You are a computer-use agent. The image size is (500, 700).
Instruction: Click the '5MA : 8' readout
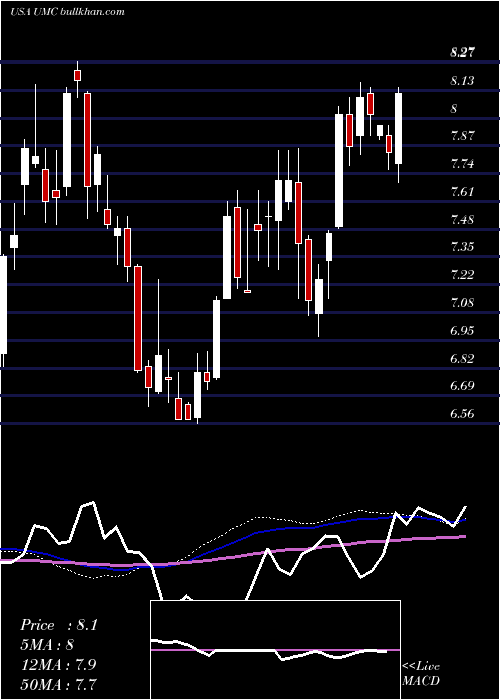(x=47, y=645)
